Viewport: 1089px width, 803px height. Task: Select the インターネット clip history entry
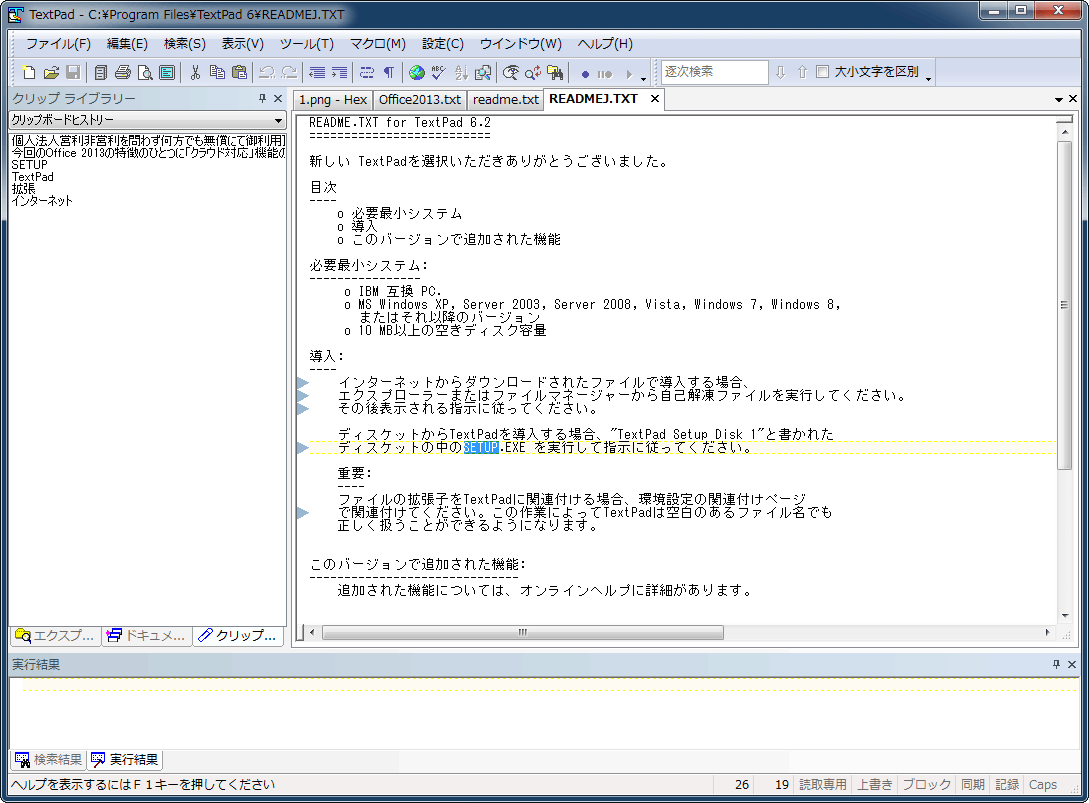coord(42,201)
